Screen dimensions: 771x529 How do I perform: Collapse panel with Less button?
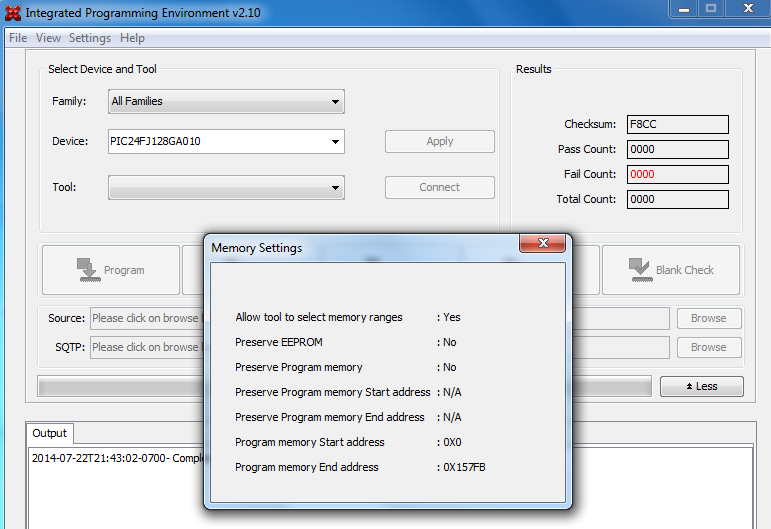(702, 386)
